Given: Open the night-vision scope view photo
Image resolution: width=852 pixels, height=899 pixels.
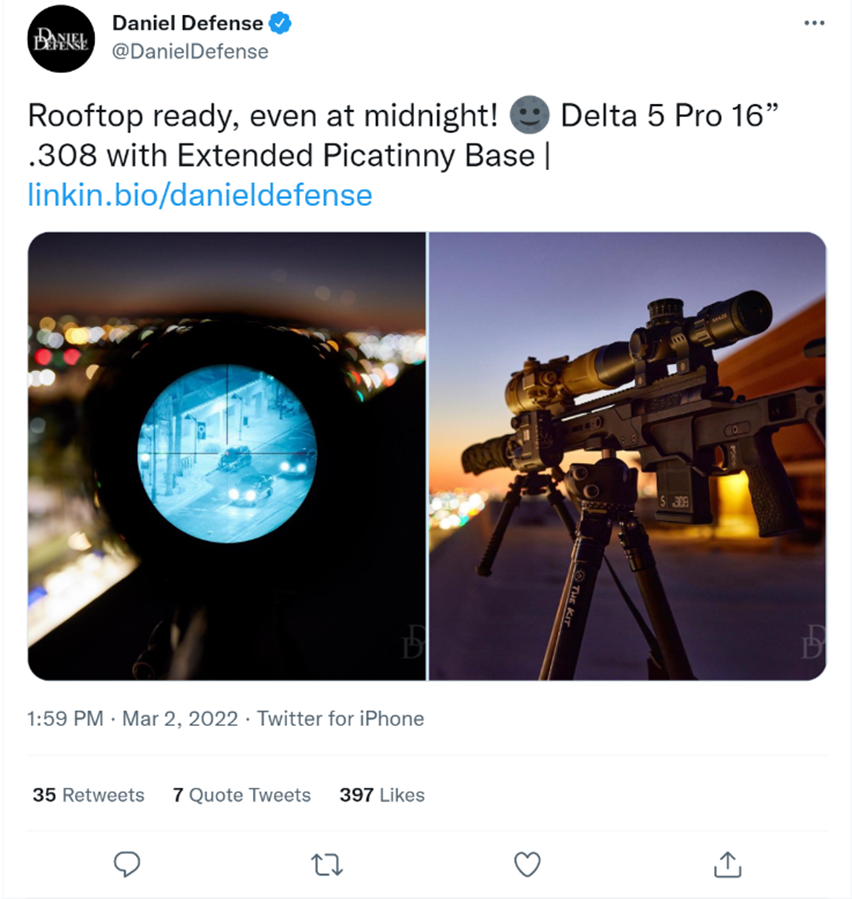Looking at the screenshot, I should click(227, 456).
